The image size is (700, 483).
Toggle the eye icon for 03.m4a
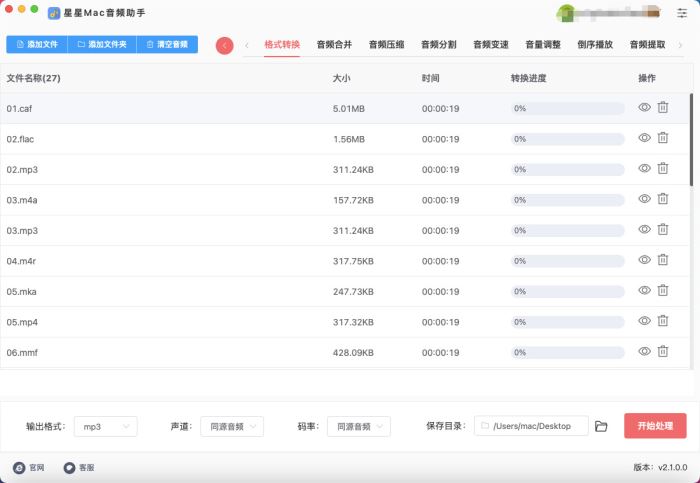pos(644,199)
